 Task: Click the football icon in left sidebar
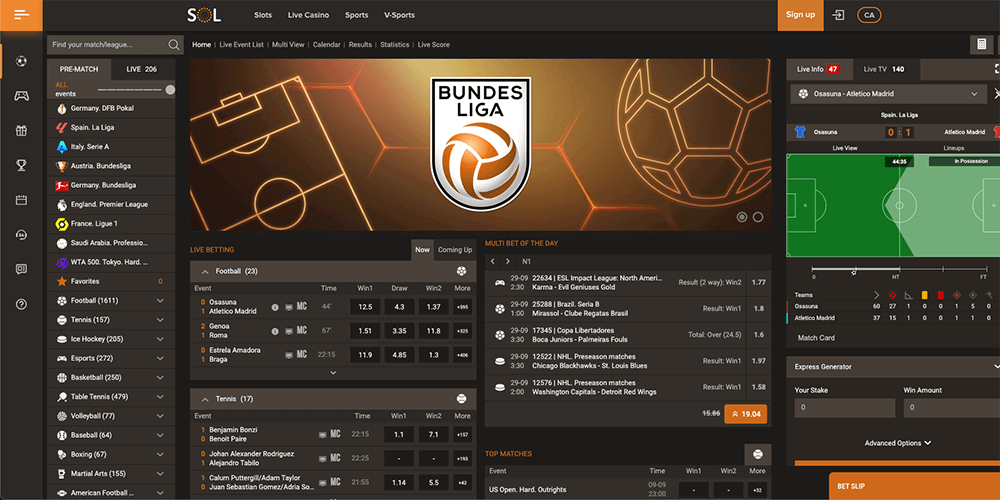(21, 62)
